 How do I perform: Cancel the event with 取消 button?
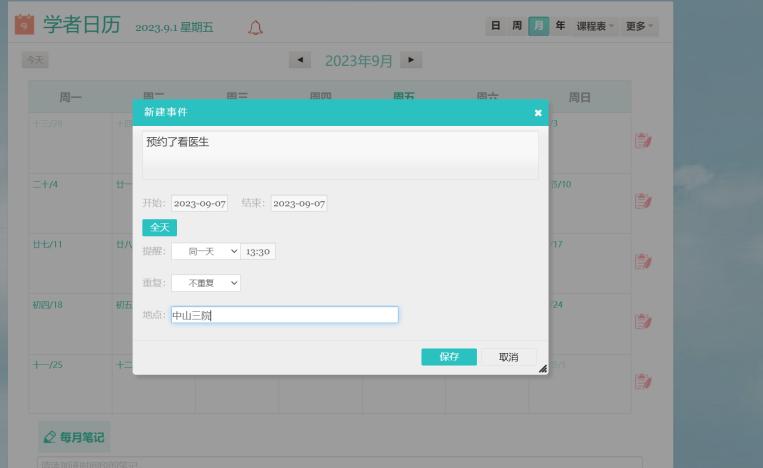tap(508, 357)
